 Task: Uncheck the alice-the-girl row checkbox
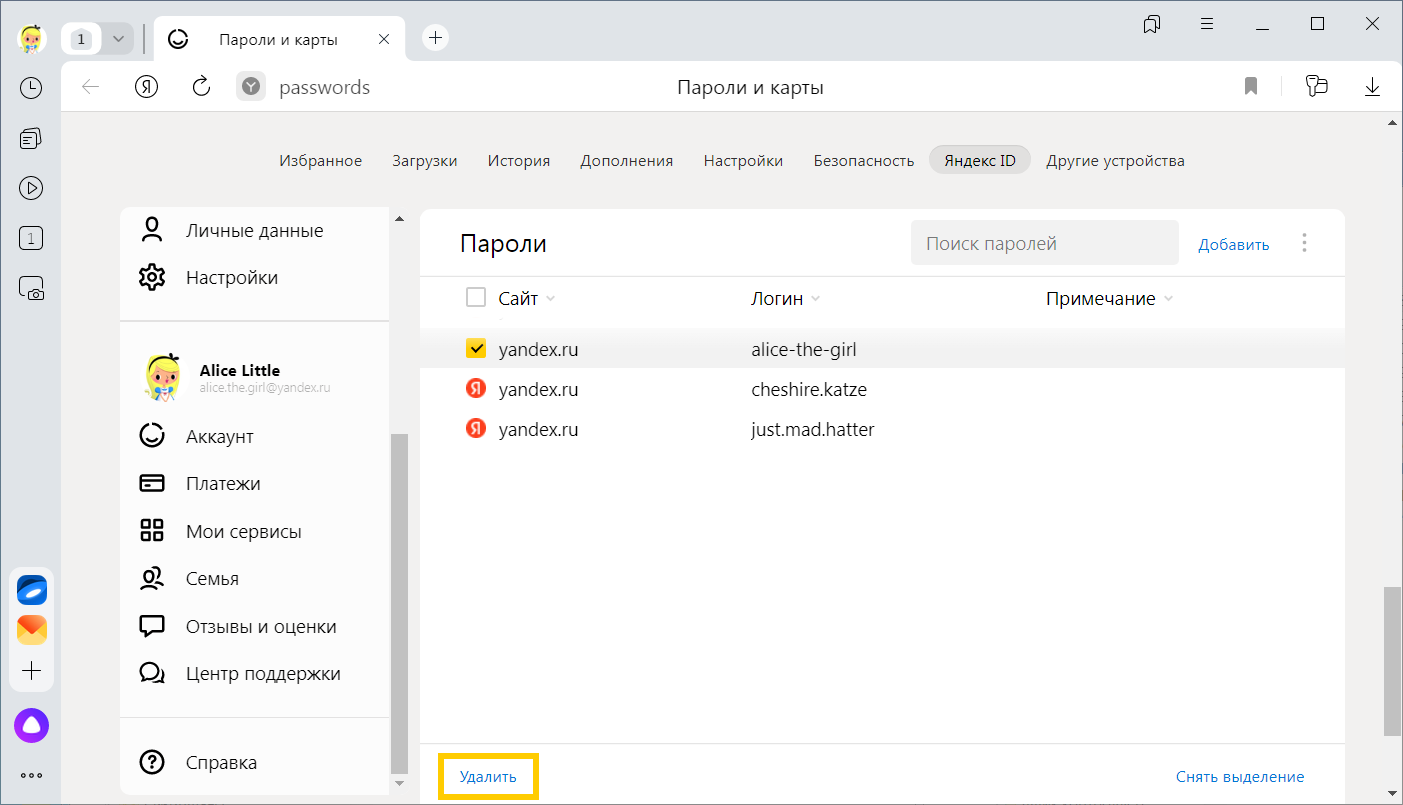pos(476,349)
